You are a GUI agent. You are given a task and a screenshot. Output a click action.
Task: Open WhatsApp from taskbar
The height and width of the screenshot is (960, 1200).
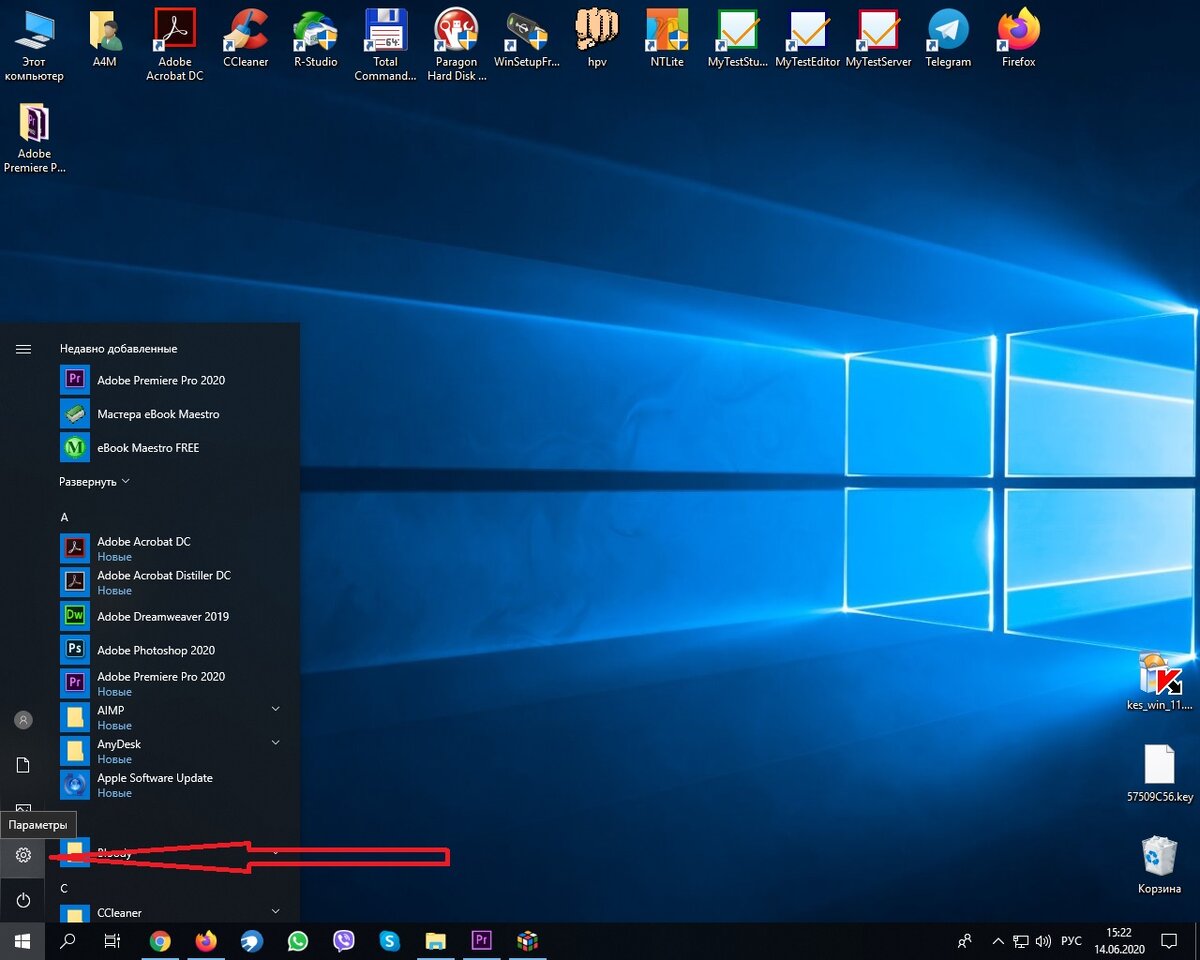click(298, 941)
